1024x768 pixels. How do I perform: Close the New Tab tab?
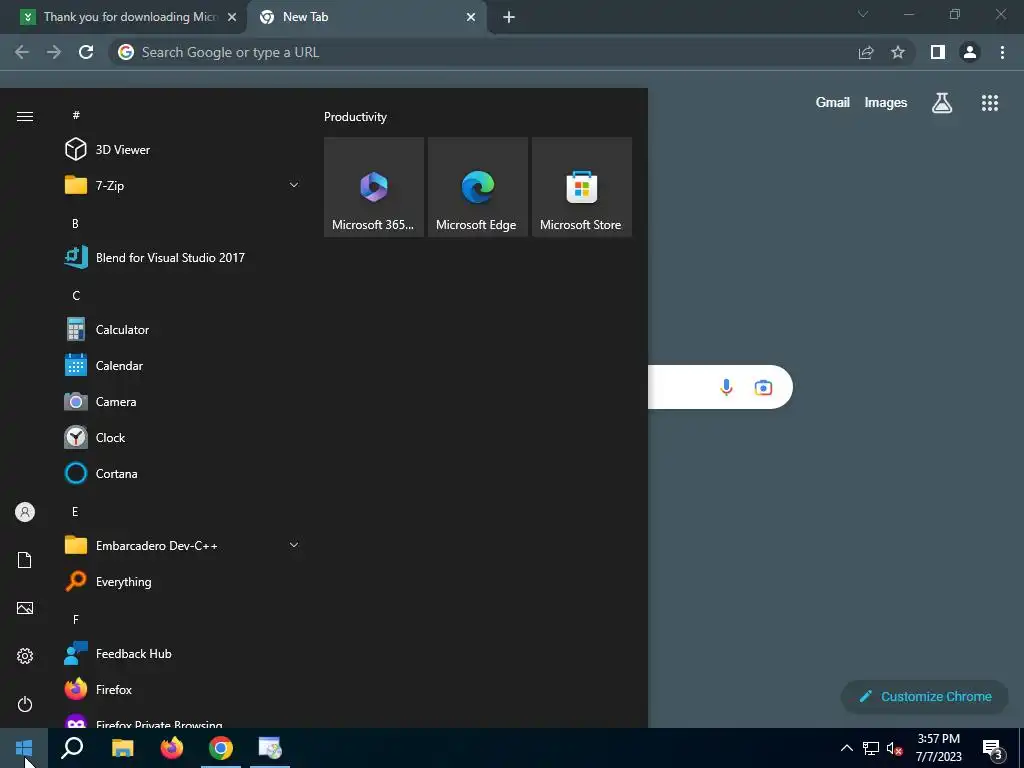pos(471,17)
